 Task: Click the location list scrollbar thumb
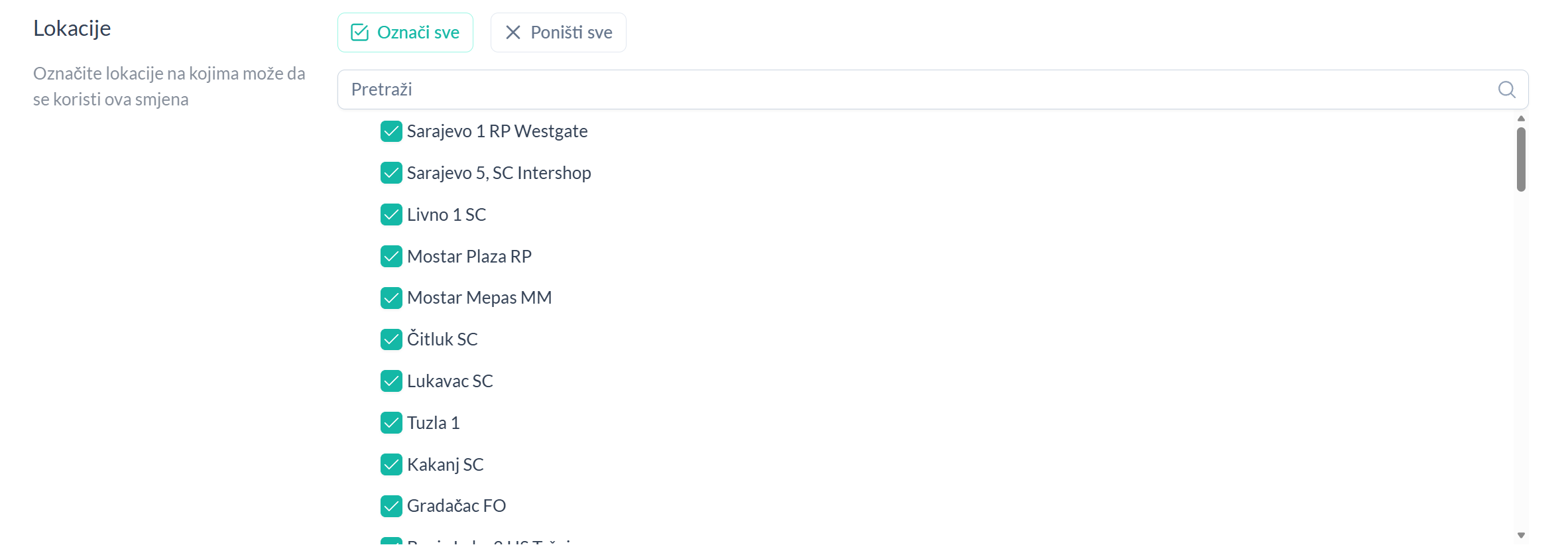(1521, 159)
